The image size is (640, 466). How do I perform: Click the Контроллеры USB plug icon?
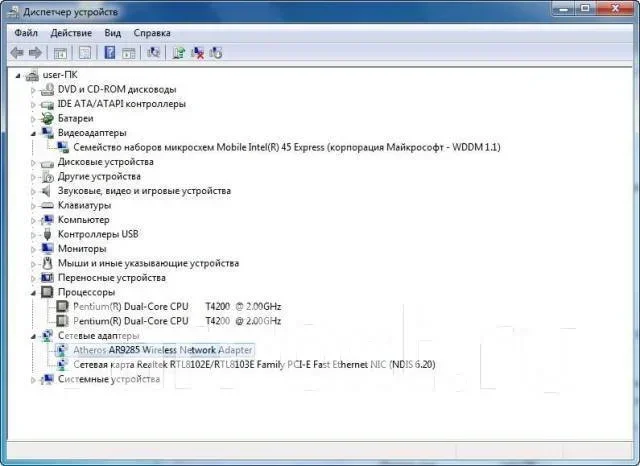47,234
